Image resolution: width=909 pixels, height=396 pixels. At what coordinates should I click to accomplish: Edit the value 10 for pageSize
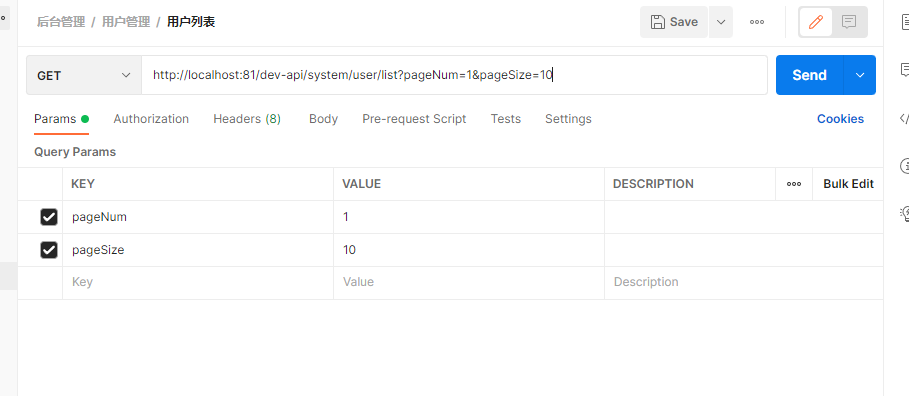point(468,250)
